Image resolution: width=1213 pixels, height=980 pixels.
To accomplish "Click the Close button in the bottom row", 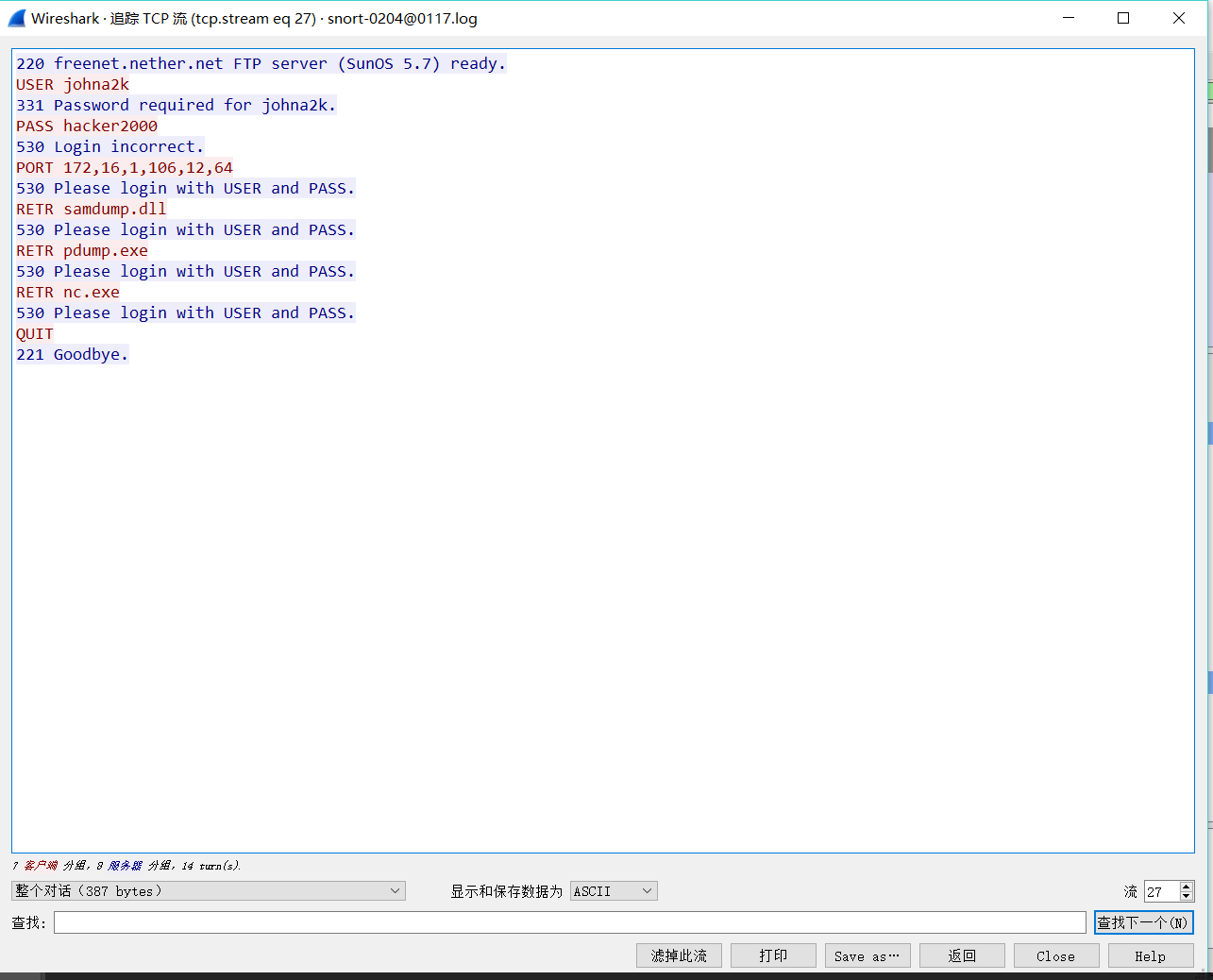I will pyautogui.click(x=1056, y=955).
